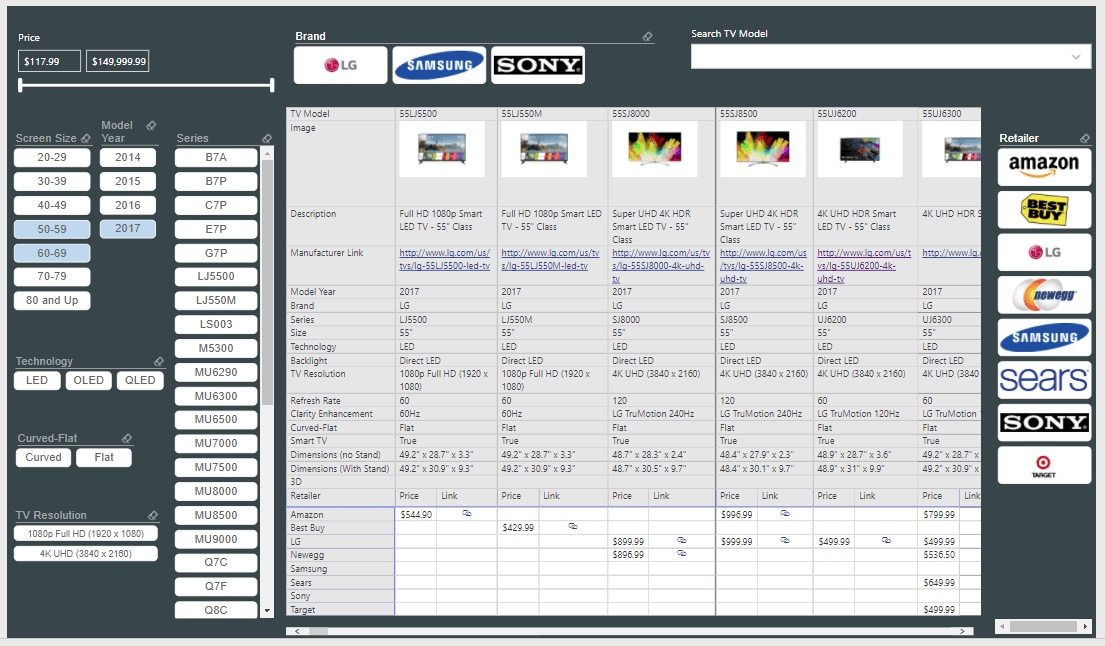
Task: Click table horizontal scroll right arrow
Action: [x=963, y=631]
